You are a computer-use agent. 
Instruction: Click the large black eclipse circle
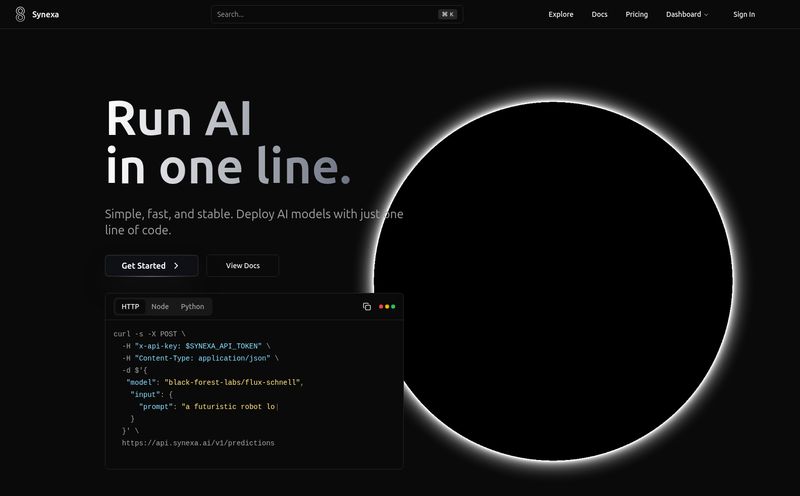553,281
